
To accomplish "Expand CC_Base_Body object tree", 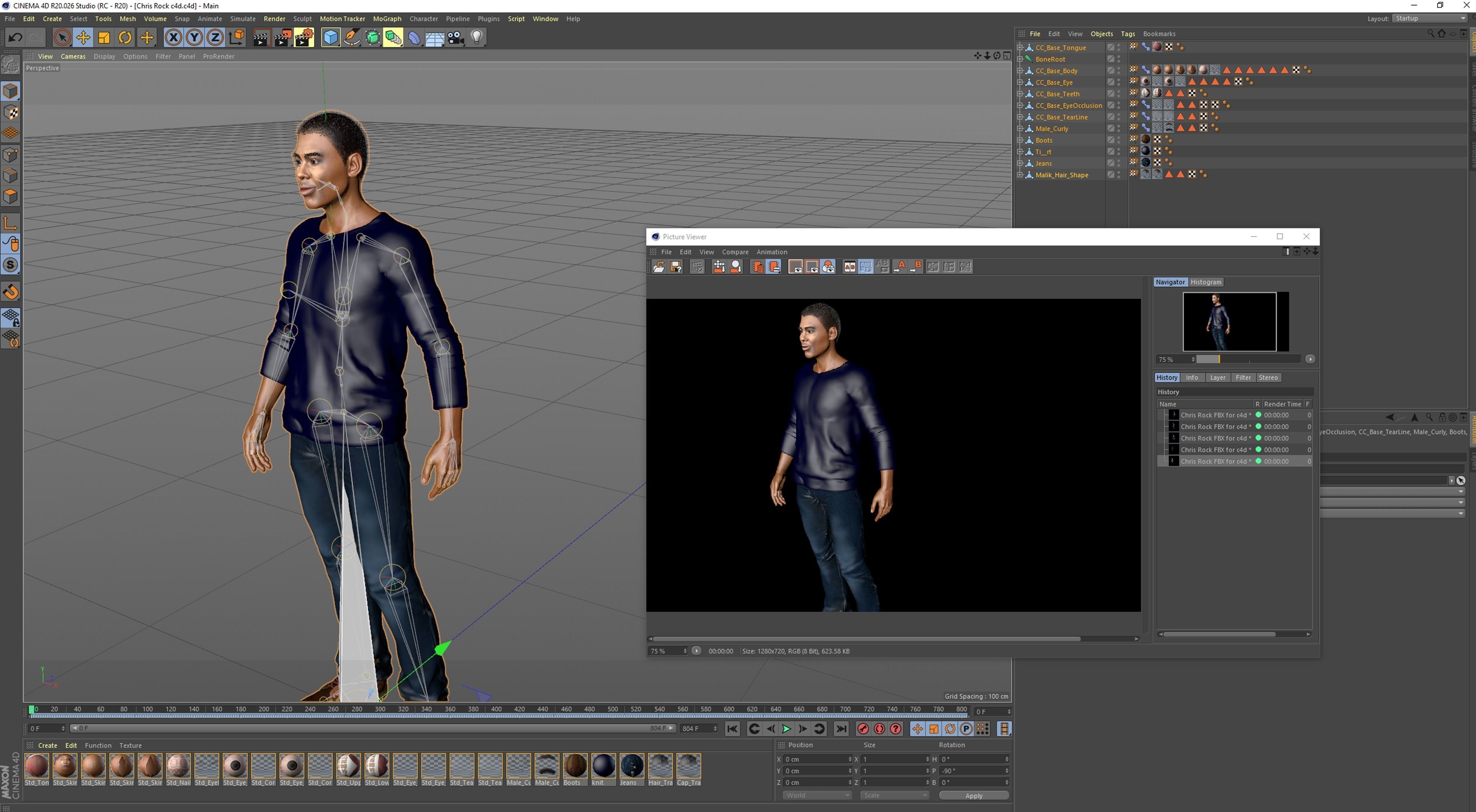I will coord(1020,71).
